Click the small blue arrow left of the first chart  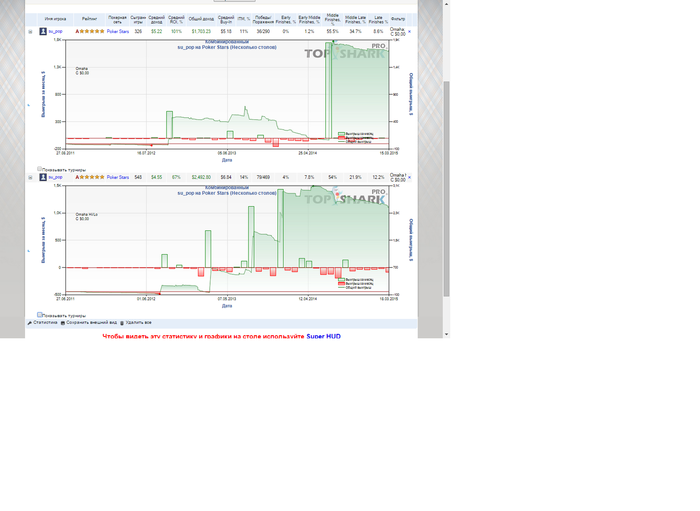[x=29, y=105]
